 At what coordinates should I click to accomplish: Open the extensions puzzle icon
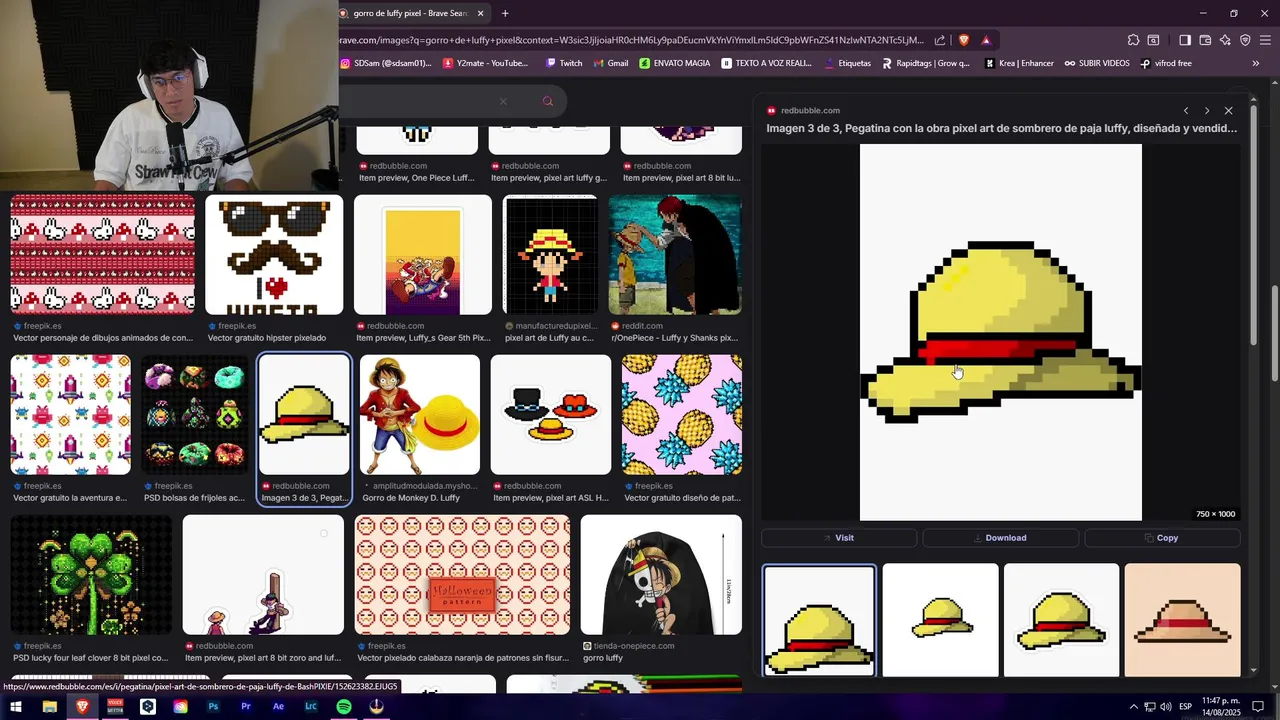click(x=1133, y=40)
